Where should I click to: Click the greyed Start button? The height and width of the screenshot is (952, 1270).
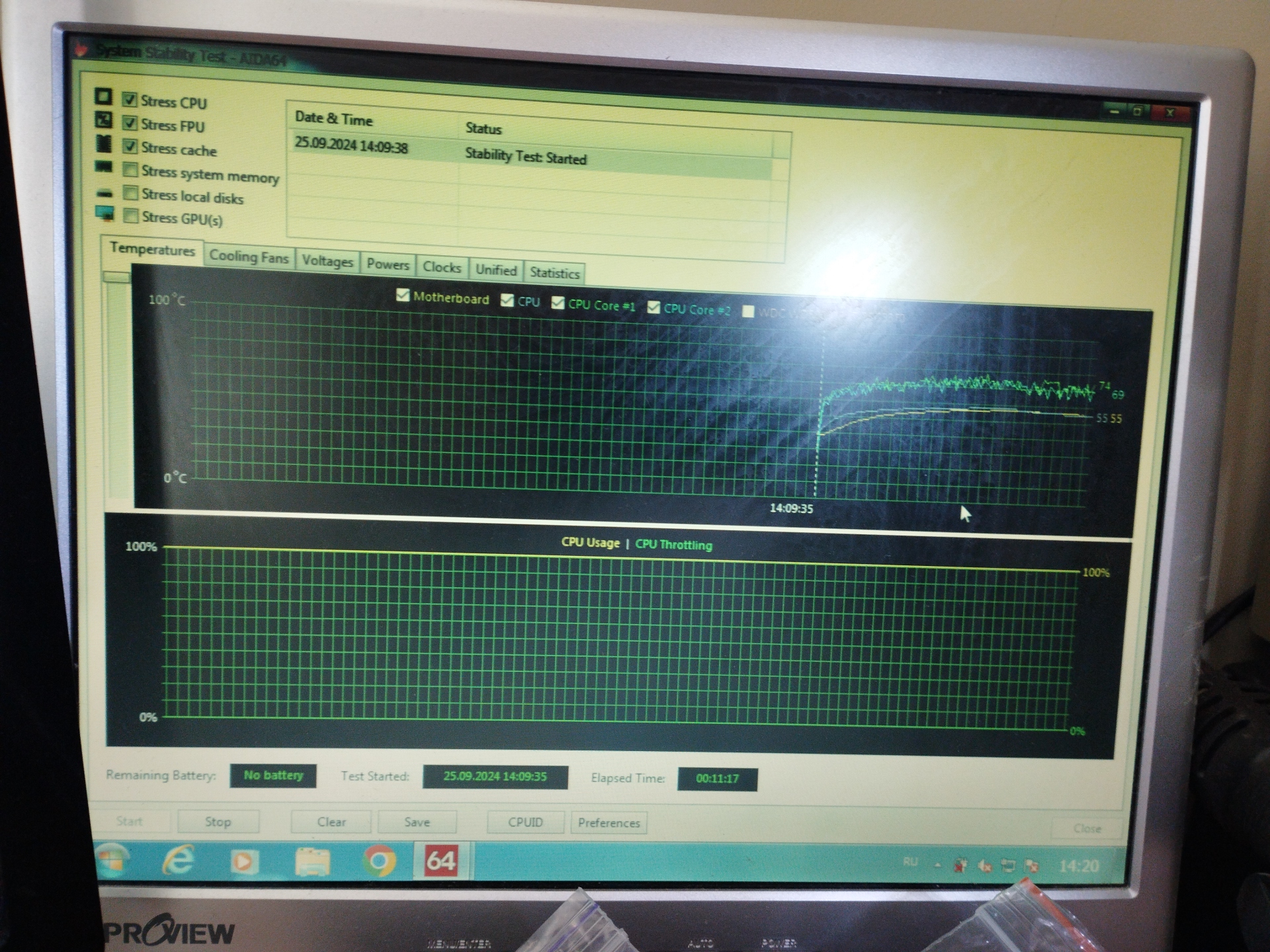click(x=130, y=821)
